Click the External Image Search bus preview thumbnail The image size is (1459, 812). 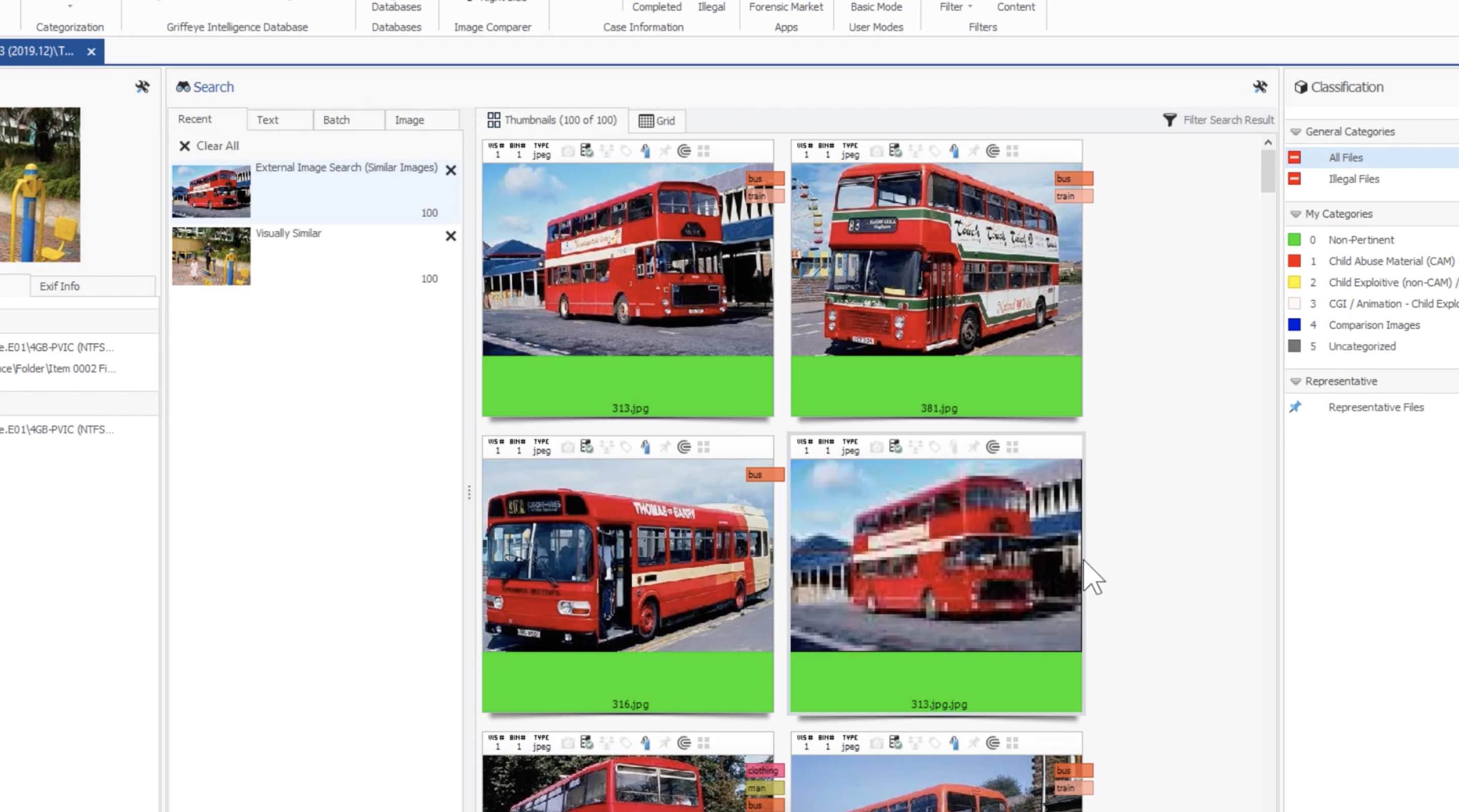(x=211, y=191)
